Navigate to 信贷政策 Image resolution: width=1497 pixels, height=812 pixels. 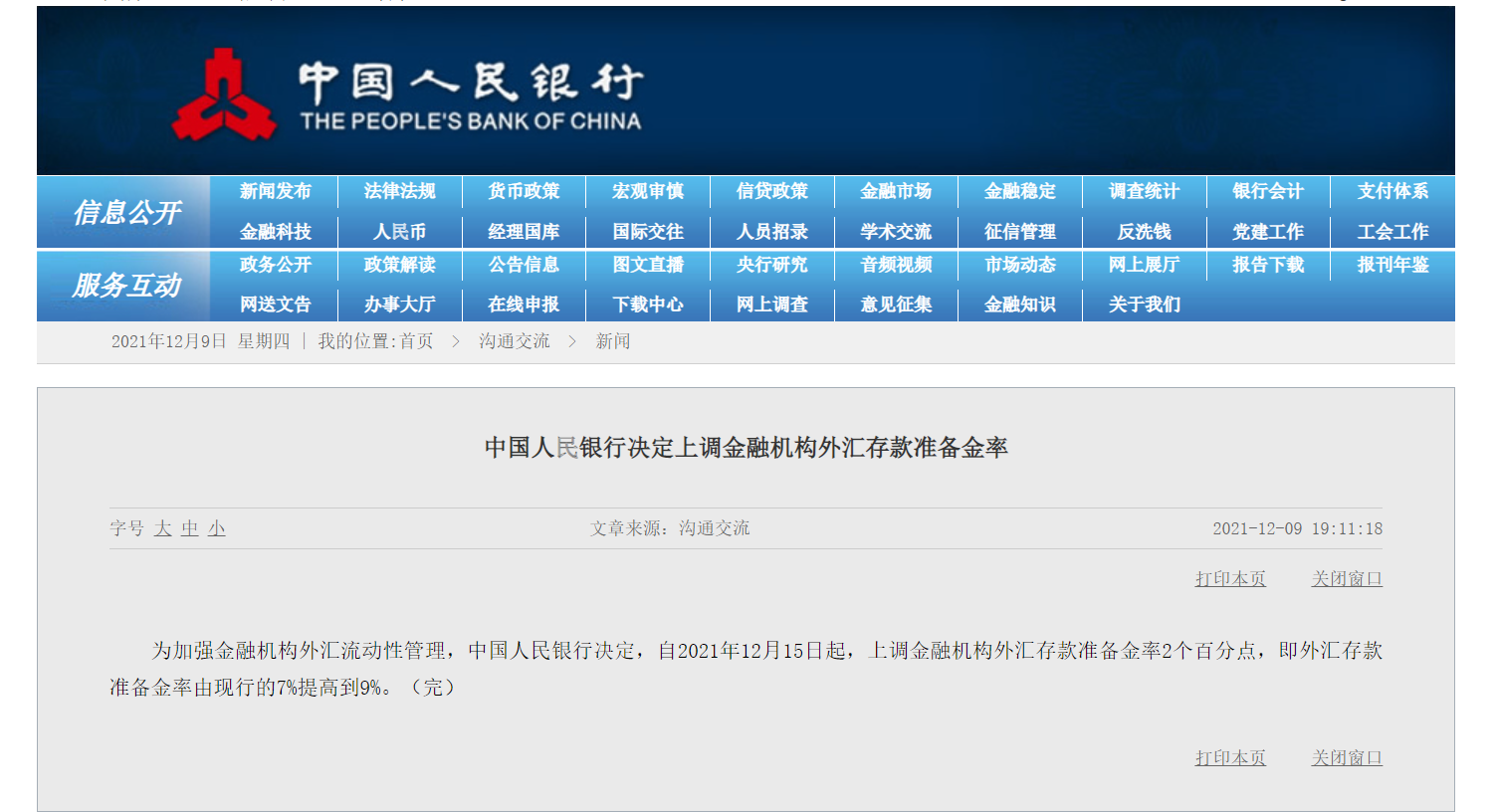point(772,191)
